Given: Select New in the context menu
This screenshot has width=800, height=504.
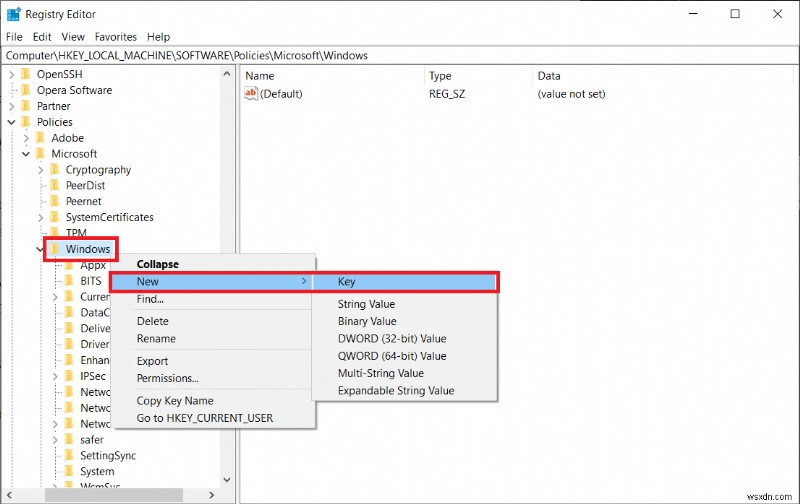Looking at the screenshot, I should pyautogui.click(x=212, y=282).
